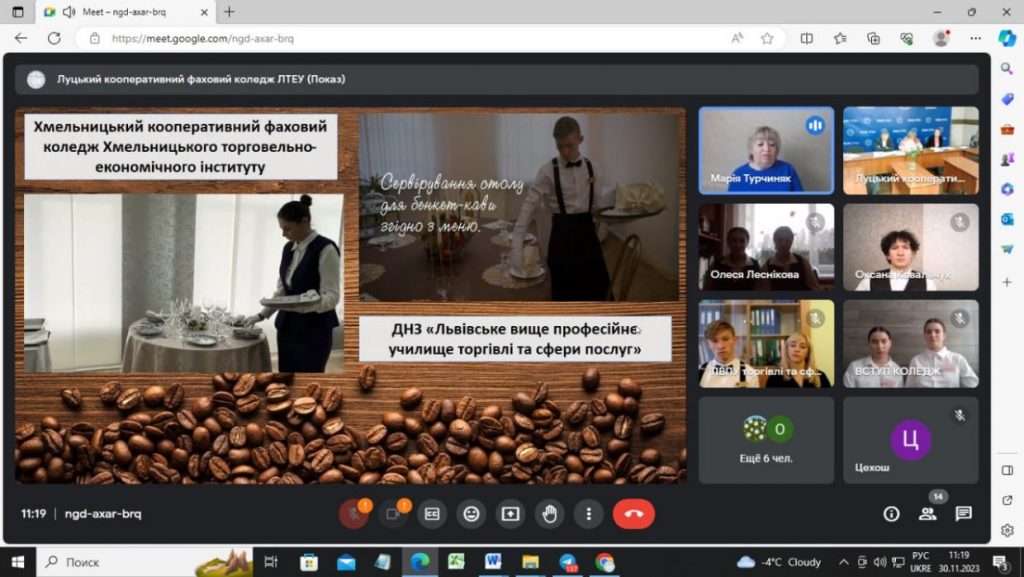Select the Meet – ngd-axar-brq browser tab
1024x577 pixels.
[x=124, y=12]
